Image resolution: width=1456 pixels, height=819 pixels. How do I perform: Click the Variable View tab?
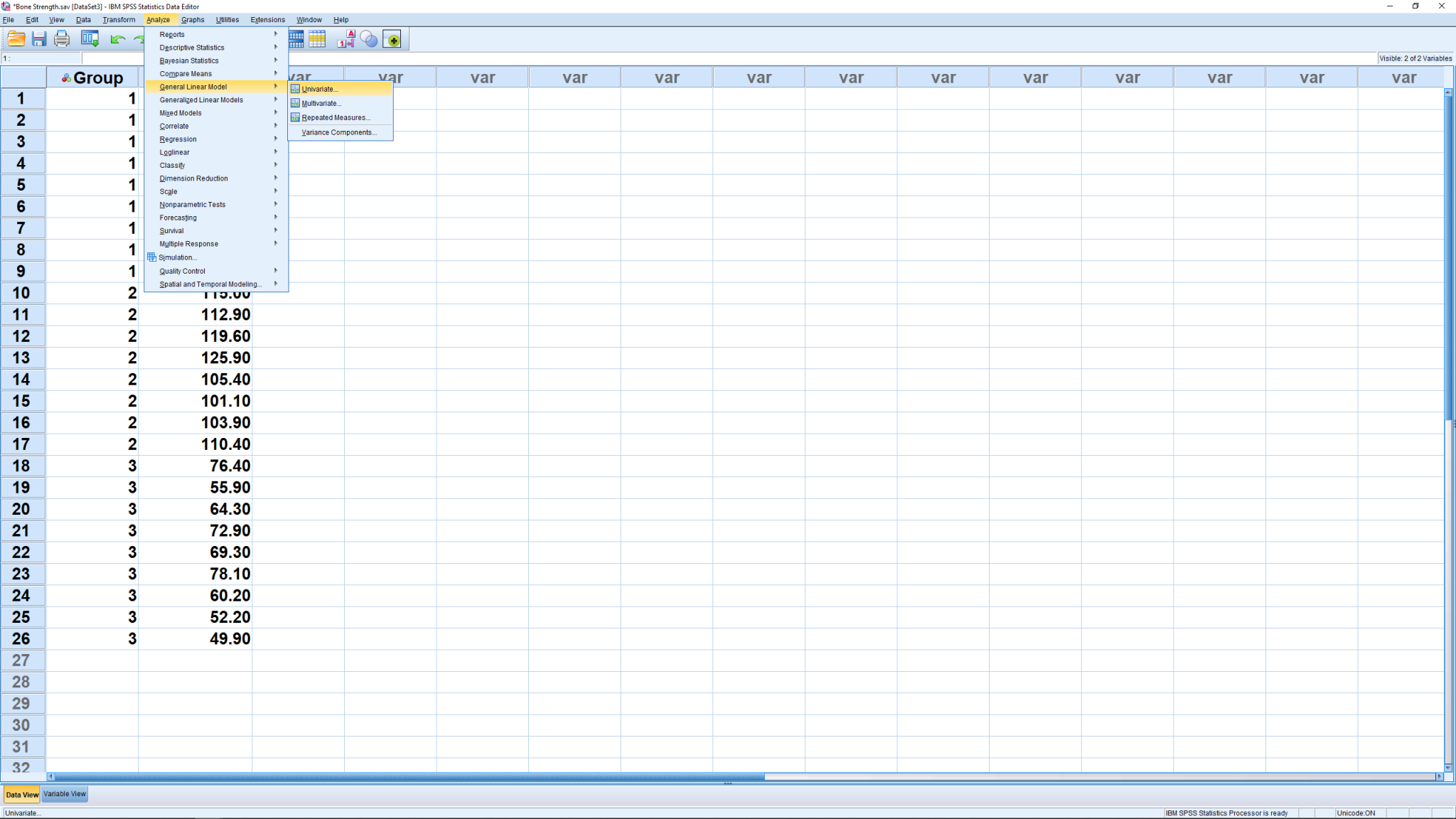(x=64, y=793)
